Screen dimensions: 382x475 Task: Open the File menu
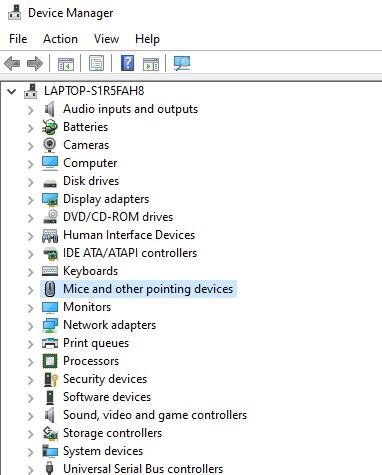18,39
